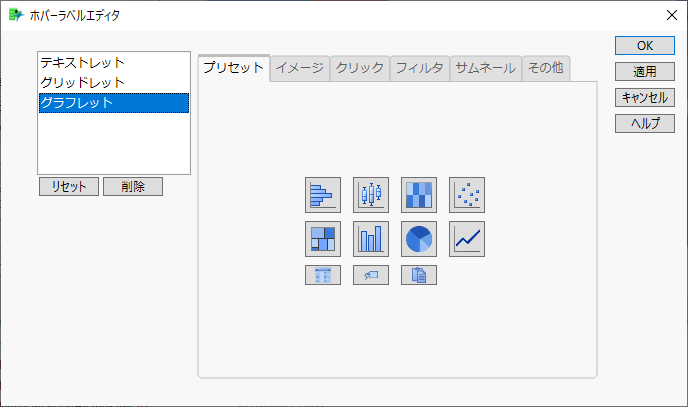Pick the heatmap preset icon

[x=419, y=195]
